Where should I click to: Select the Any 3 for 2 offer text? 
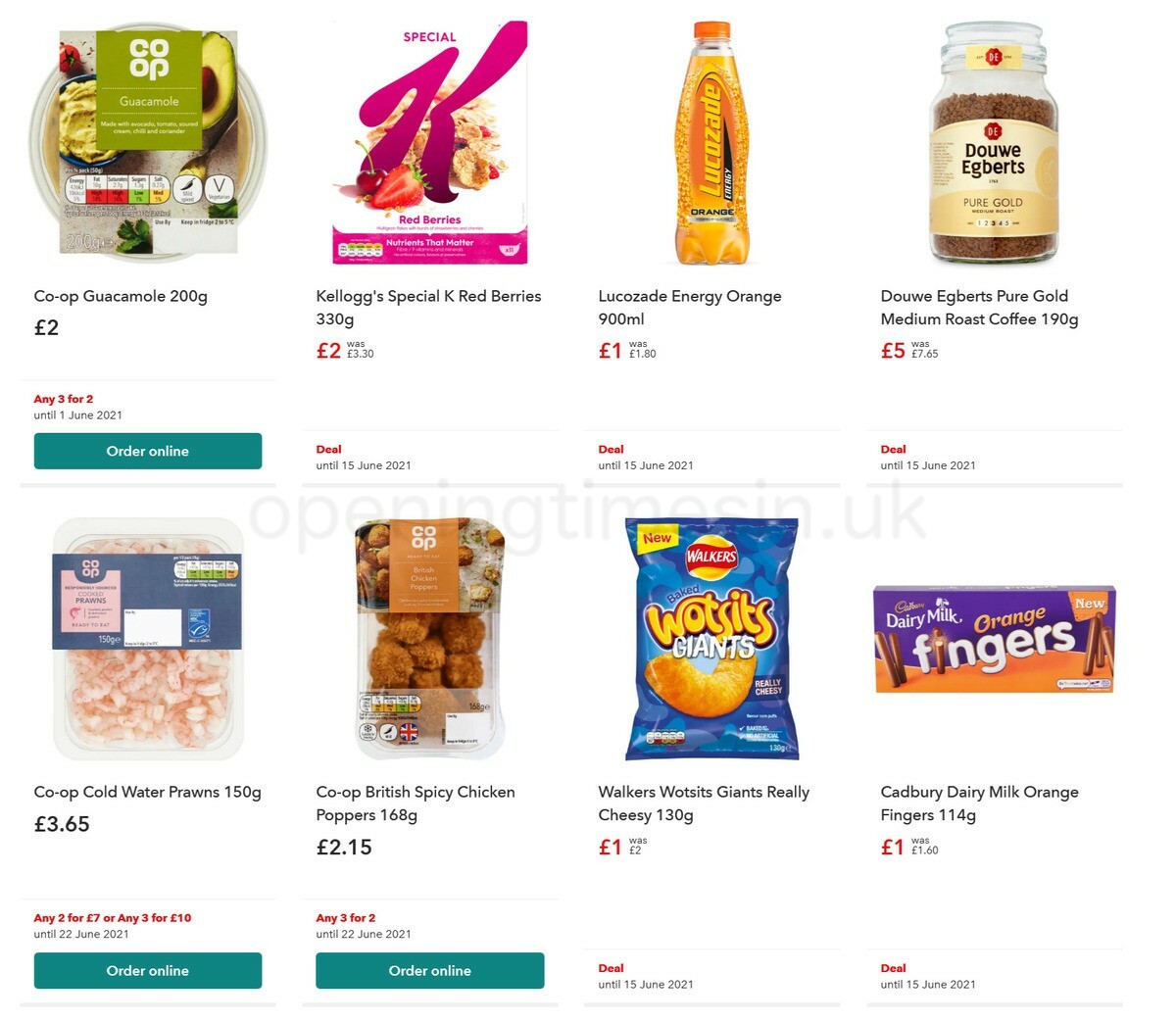[63, 399]
